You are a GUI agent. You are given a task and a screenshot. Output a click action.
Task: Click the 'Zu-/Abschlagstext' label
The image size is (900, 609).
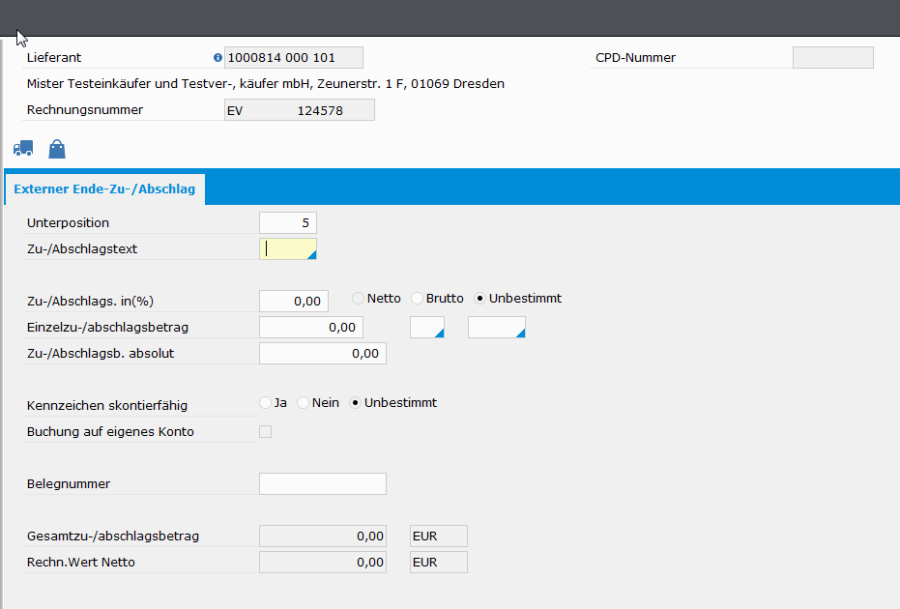pos(82,249)
